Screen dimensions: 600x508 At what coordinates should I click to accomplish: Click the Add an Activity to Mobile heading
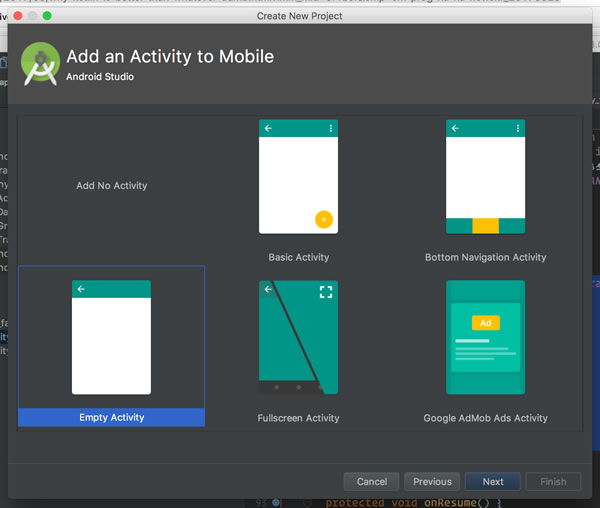point(170,57)
